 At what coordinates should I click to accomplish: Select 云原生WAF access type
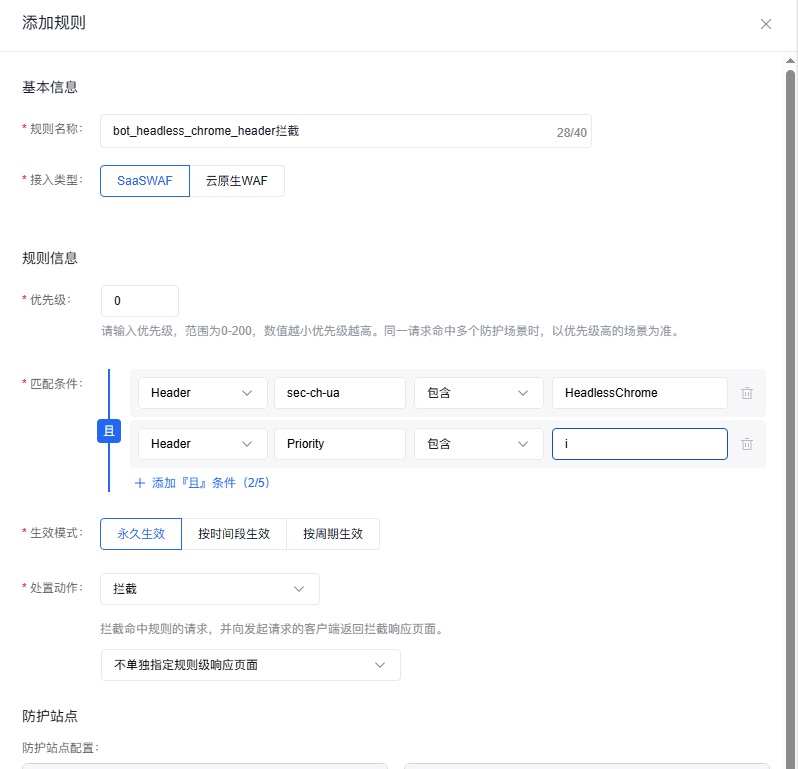pos(237,181)
